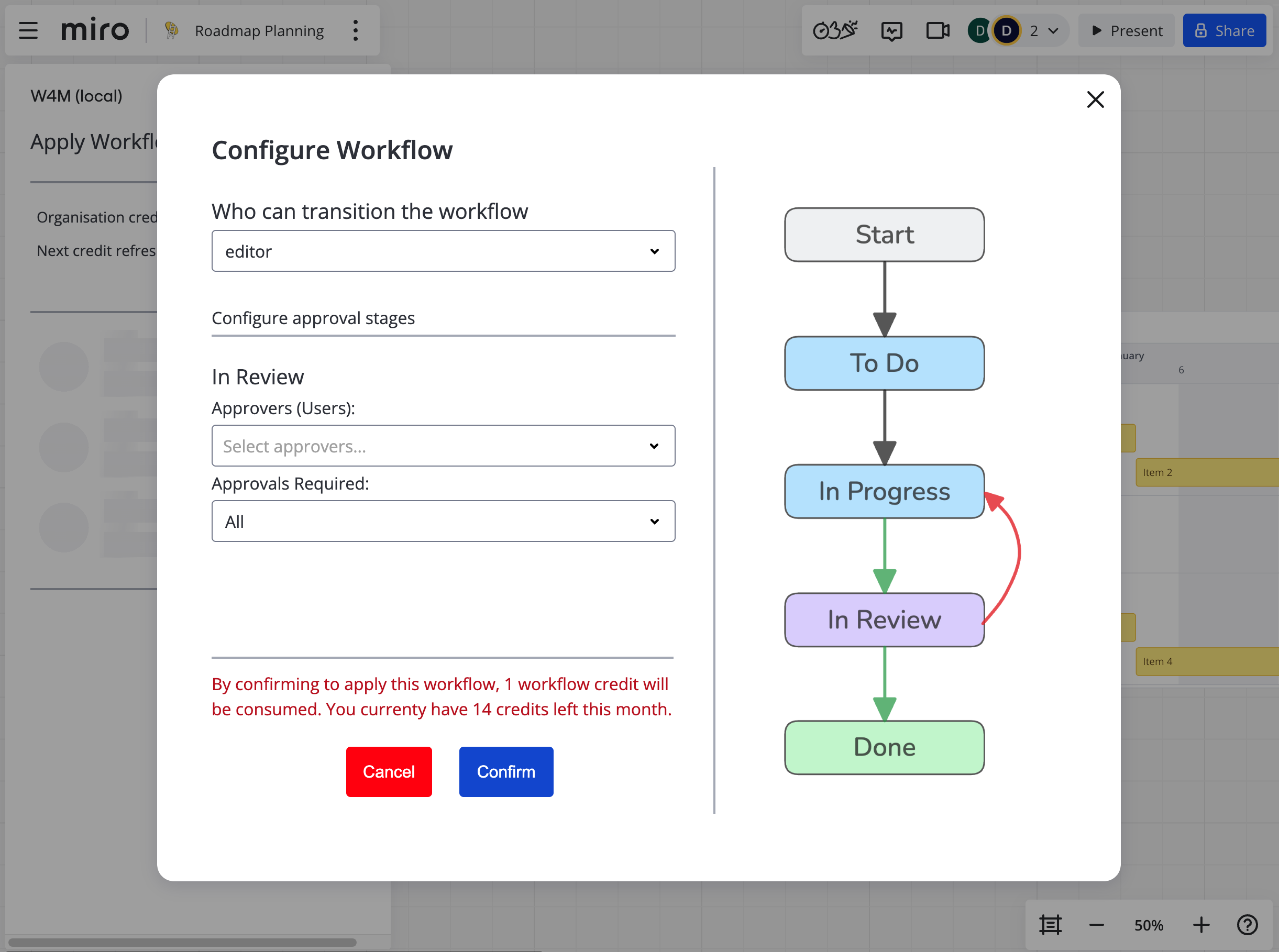Click the Roadmap Planning board title
The image size is (1279, 952).
[x=258, y=30]
